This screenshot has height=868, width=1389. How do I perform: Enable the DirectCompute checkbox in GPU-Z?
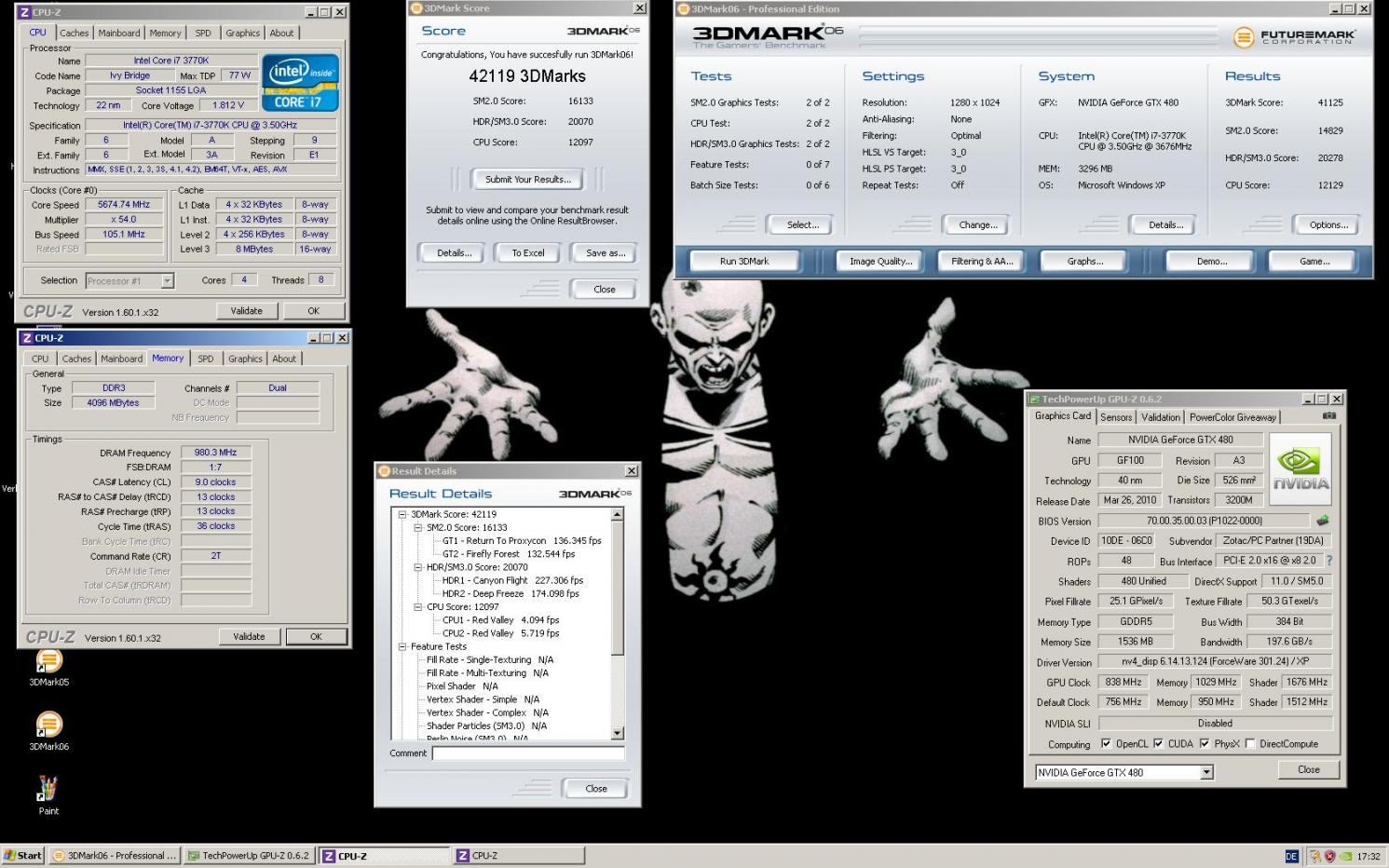(1250, 743)
